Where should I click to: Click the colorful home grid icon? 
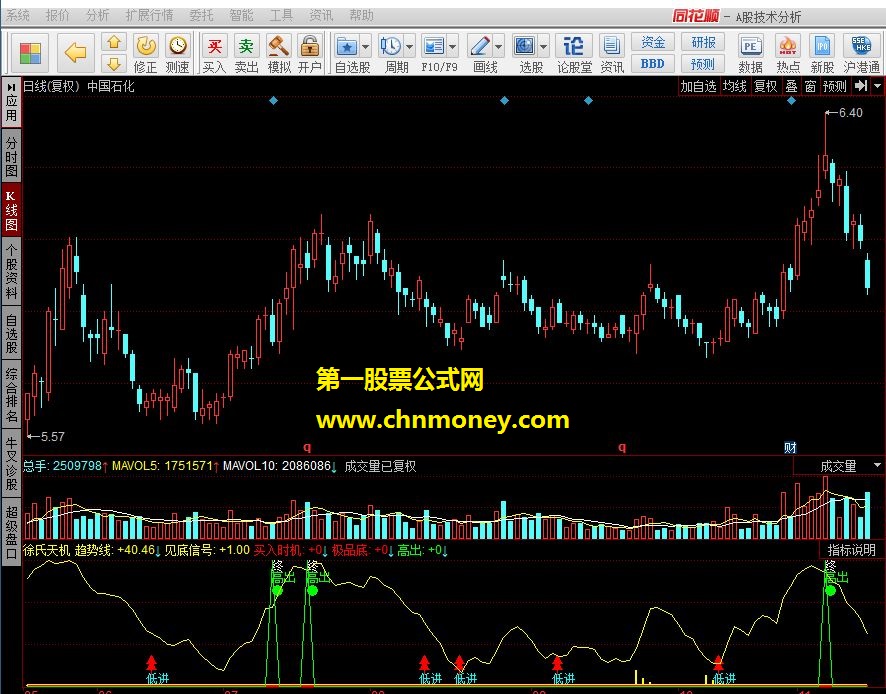click(30, 54)
